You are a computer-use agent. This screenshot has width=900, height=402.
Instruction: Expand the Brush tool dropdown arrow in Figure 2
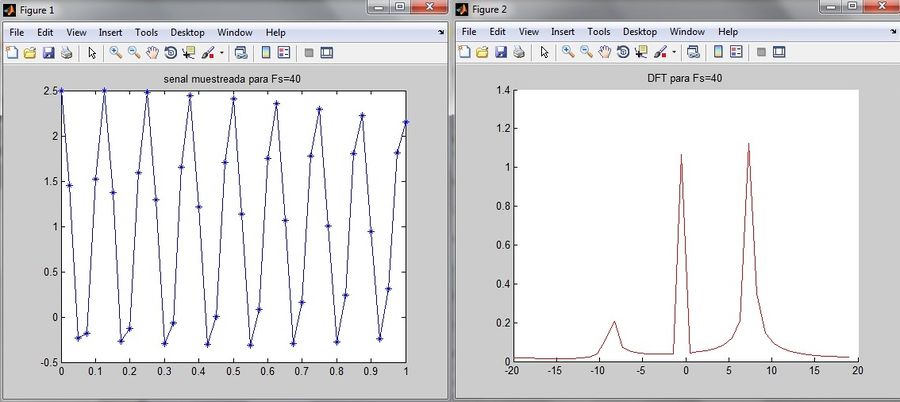[674, 52]
